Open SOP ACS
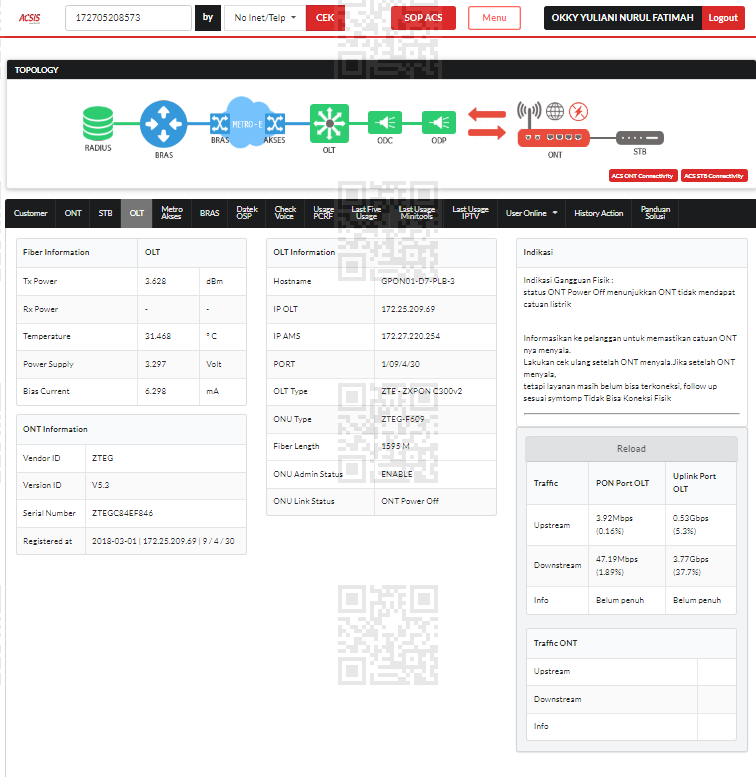756x777 pixels. [x=423, y=18]
